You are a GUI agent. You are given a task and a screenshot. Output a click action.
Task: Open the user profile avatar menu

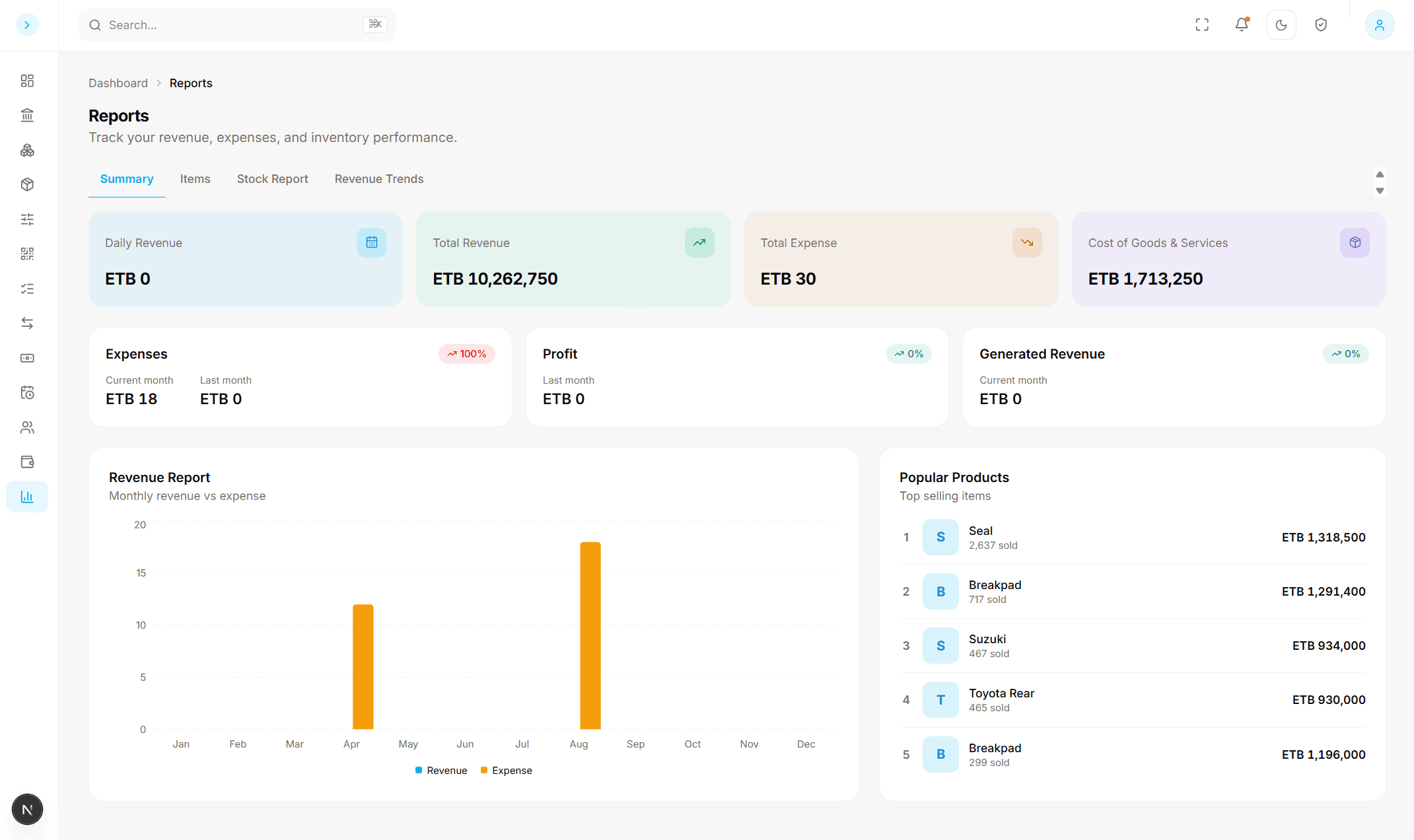[x=1380, y=25]
